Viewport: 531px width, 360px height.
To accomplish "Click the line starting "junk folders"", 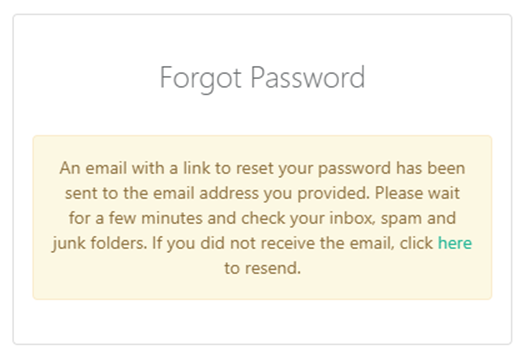I will click(262, 243).
